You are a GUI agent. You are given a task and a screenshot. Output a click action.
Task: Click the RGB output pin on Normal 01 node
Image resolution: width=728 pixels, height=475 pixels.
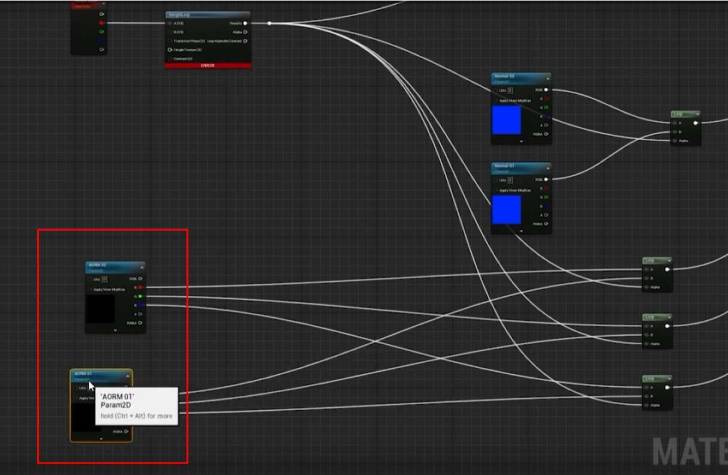(x=546, y=180)
